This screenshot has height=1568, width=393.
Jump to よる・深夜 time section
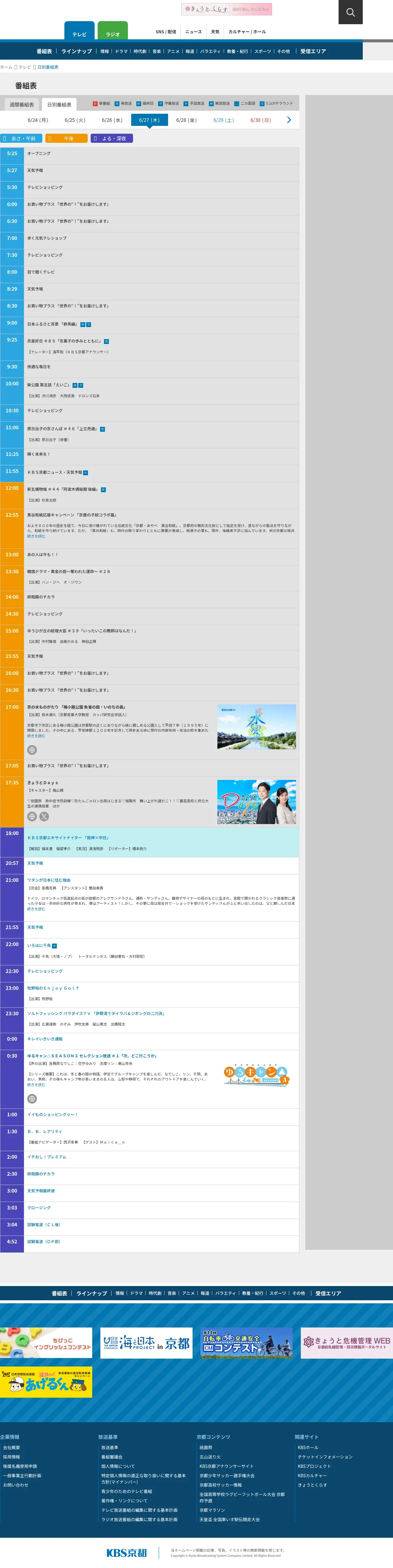[x=112, y=138]
